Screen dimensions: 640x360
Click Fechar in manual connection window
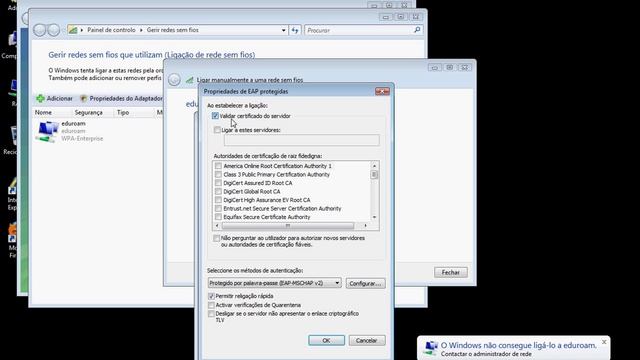[451, 272]
